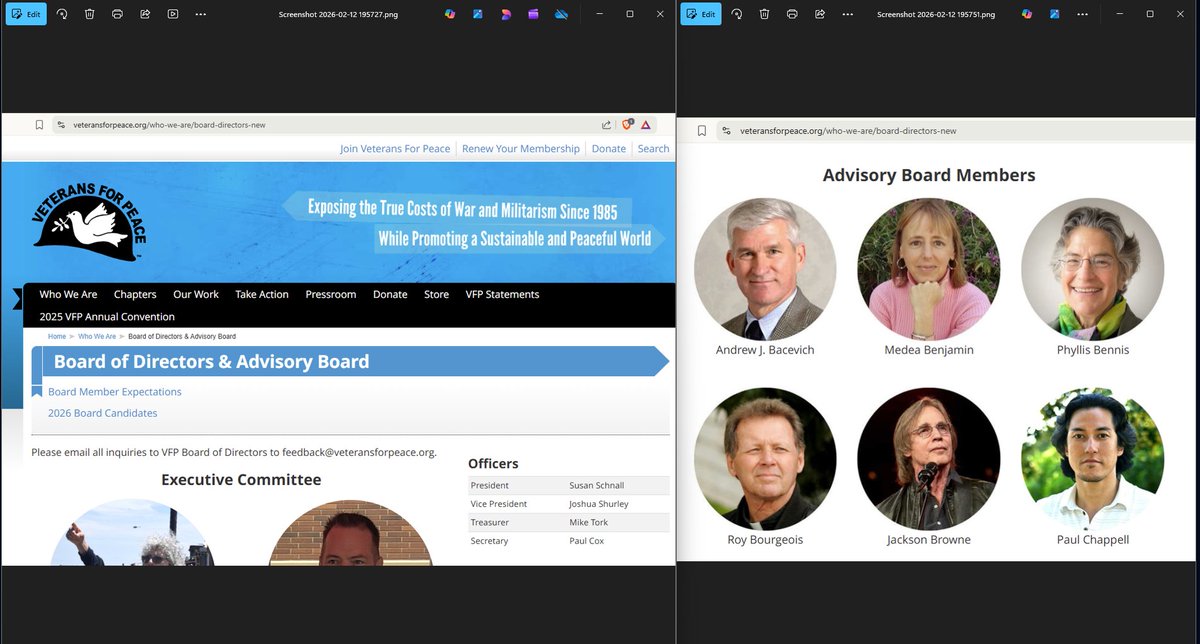Click Paul Cox in Officers table

coord(587,541)
